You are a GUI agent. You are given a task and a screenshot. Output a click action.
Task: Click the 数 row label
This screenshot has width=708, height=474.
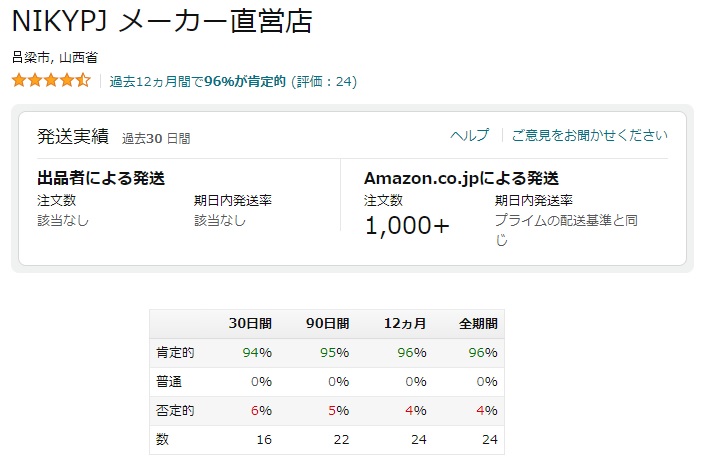162,439
